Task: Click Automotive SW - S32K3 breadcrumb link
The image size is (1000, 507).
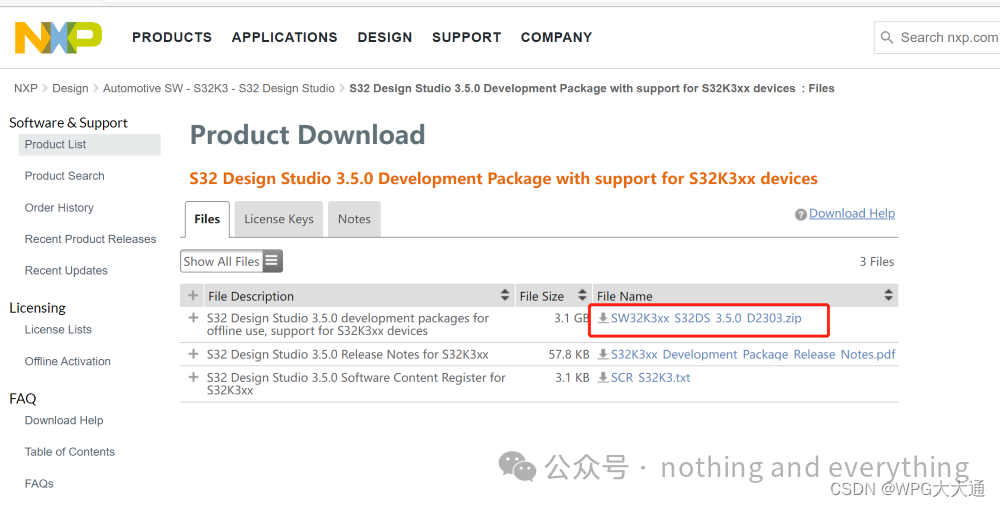Action: [x=219, y=89]
